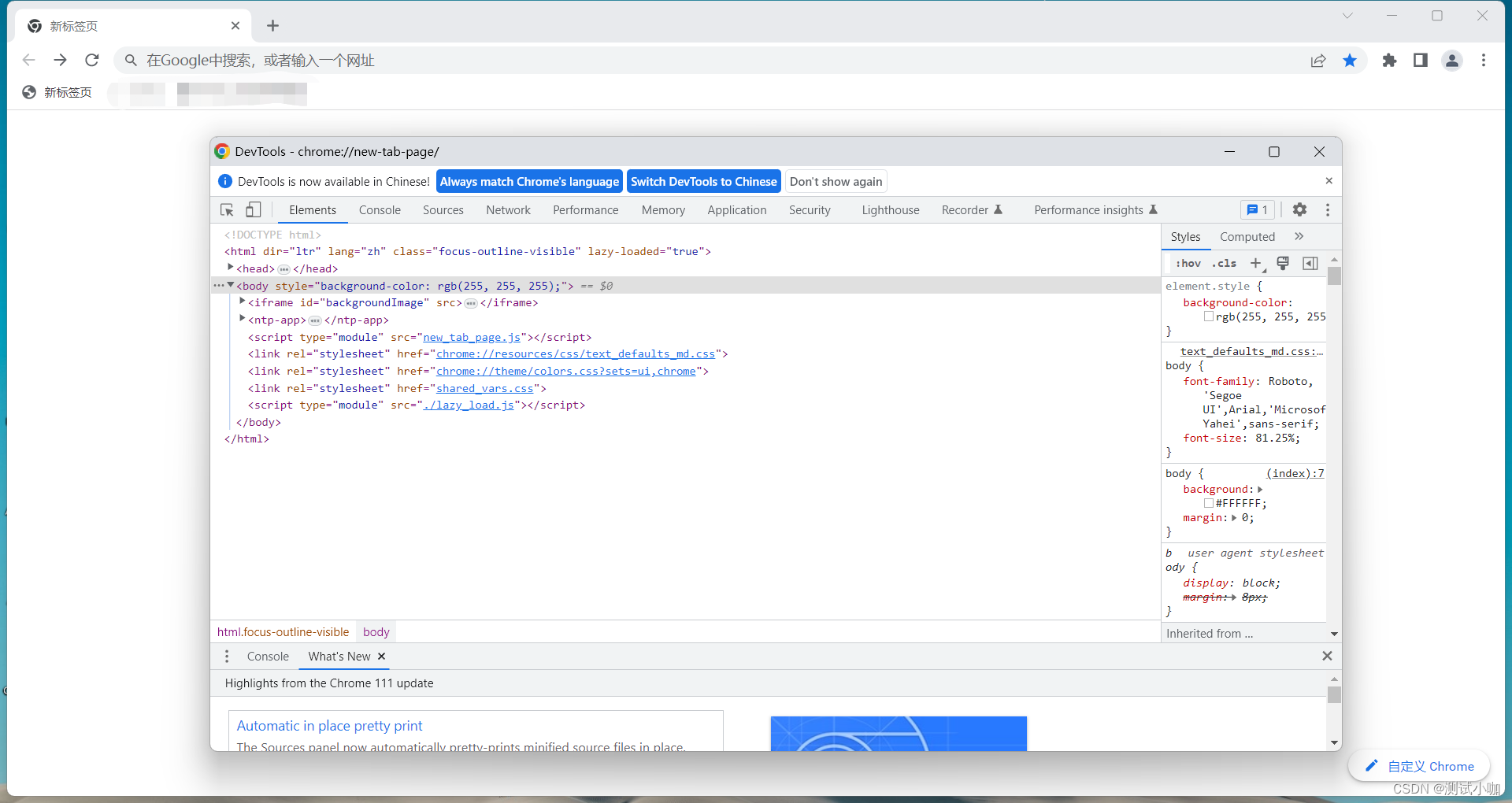Screen dimensions: 1512x803
Task: Click the bookmark star icon
Action: coord(1350,61)
